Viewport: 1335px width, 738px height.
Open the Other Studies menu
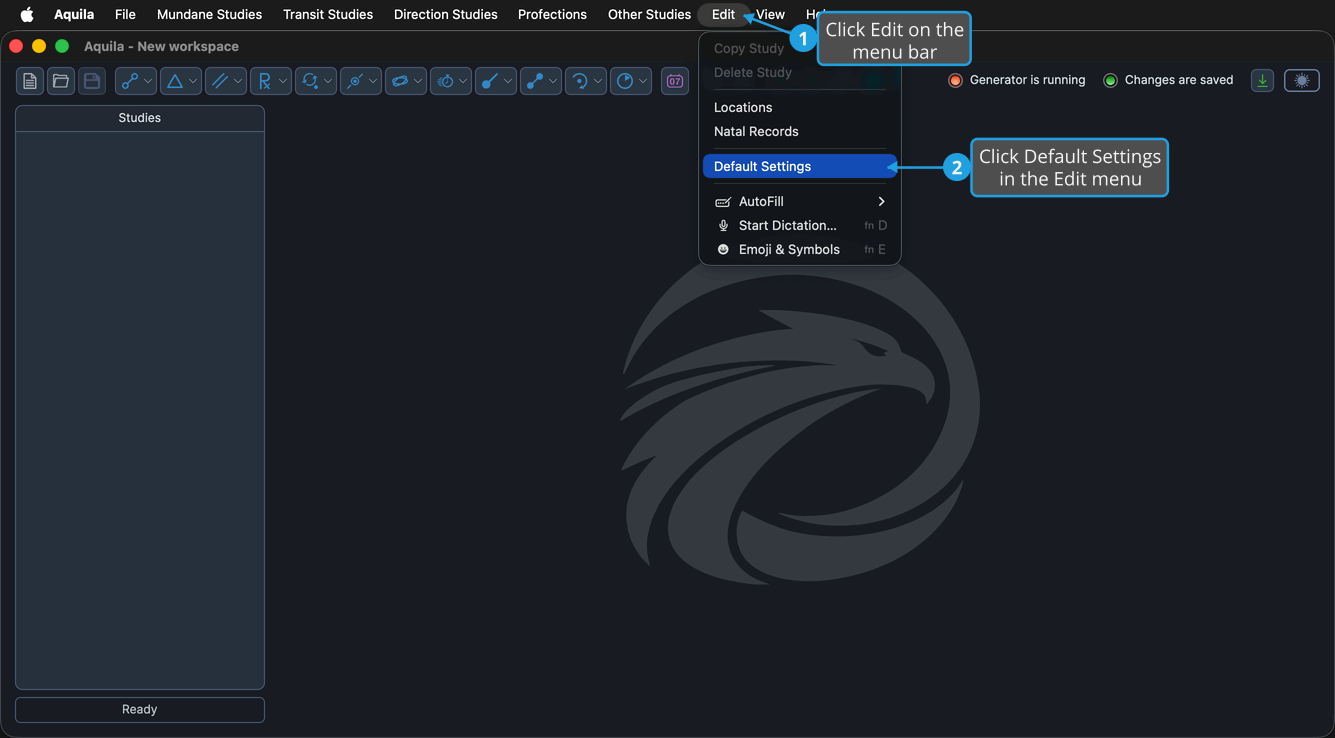coord(649,14)
